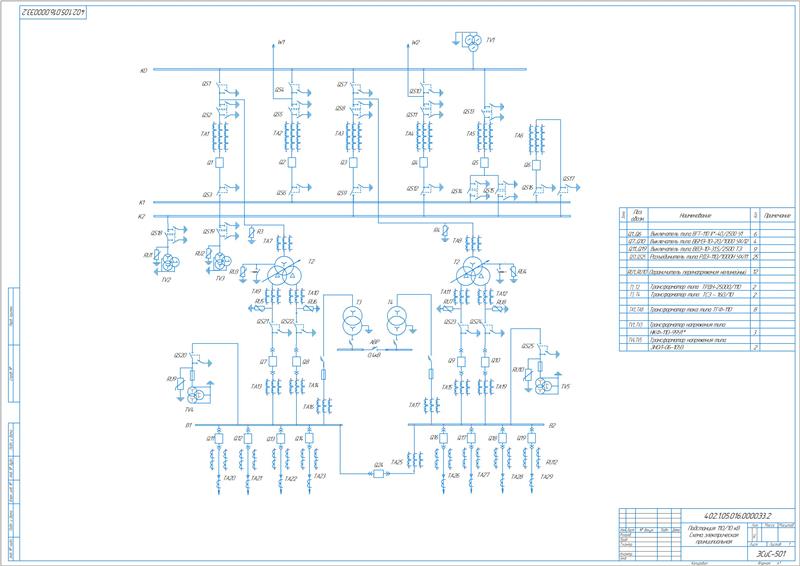This screenshot has height=566, width=800.
Task: Select breaker Q7 symbol
Action: [272, 361]
